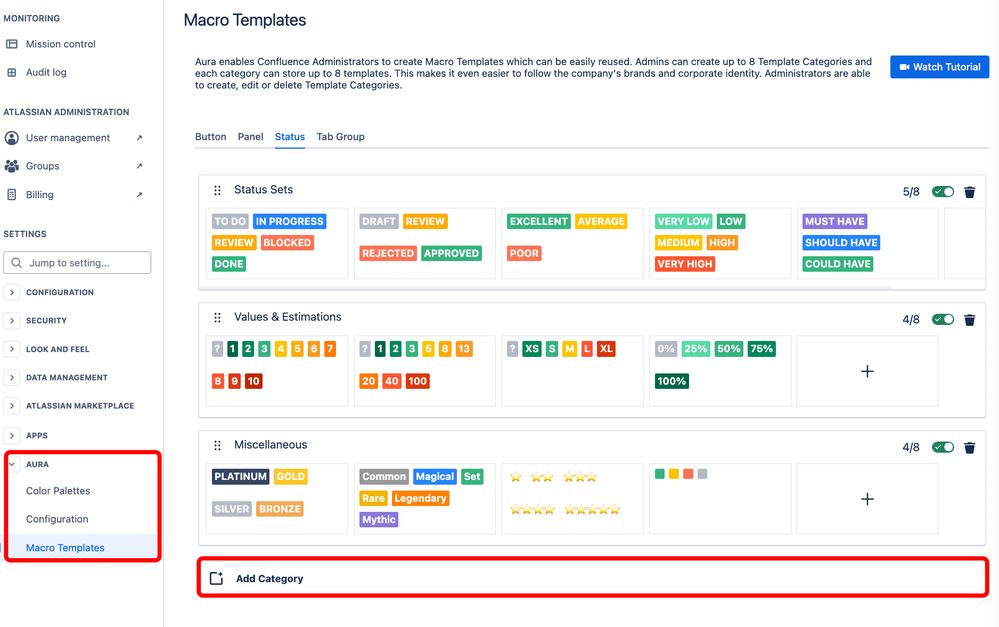Click the Watch Tutorial button
The width and height of the screenshot is (999, 627).
pos(938,67)
